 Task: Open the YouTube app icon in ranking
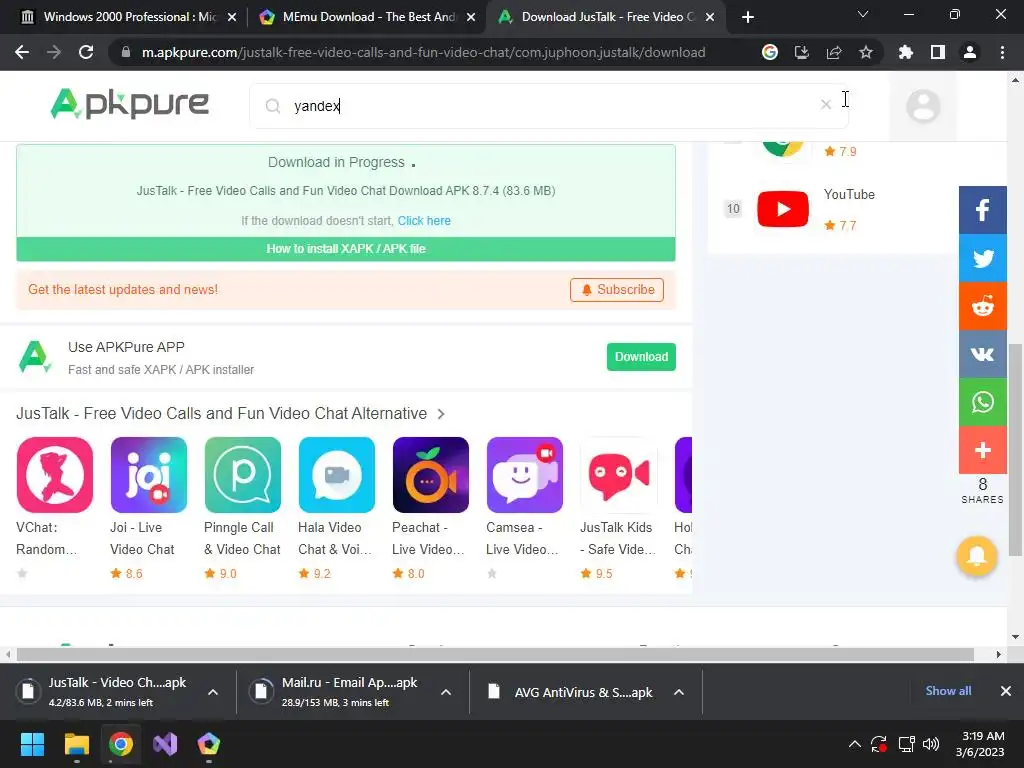pos(782,209)
